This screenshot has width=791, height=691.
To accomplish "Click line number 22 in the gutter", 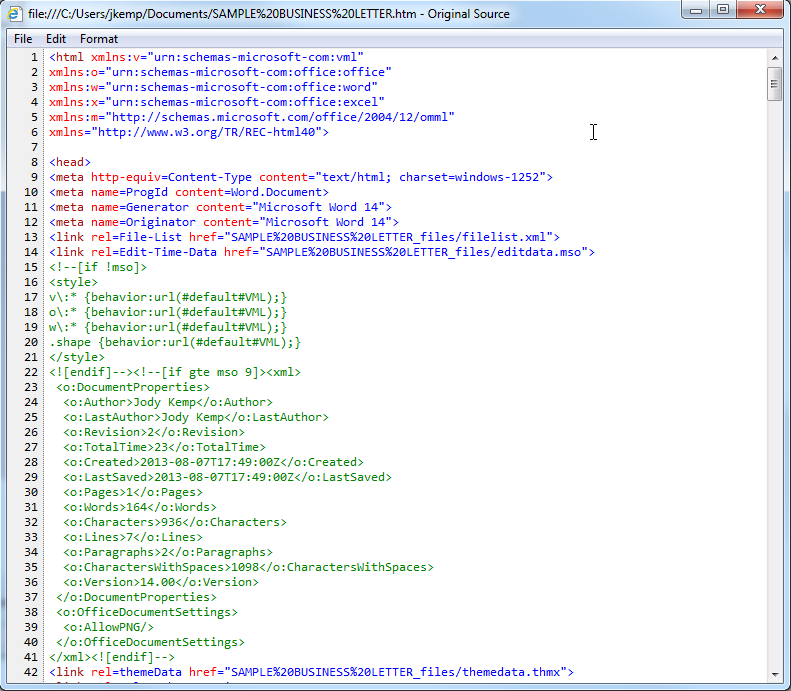I will [x=32, y=372].
